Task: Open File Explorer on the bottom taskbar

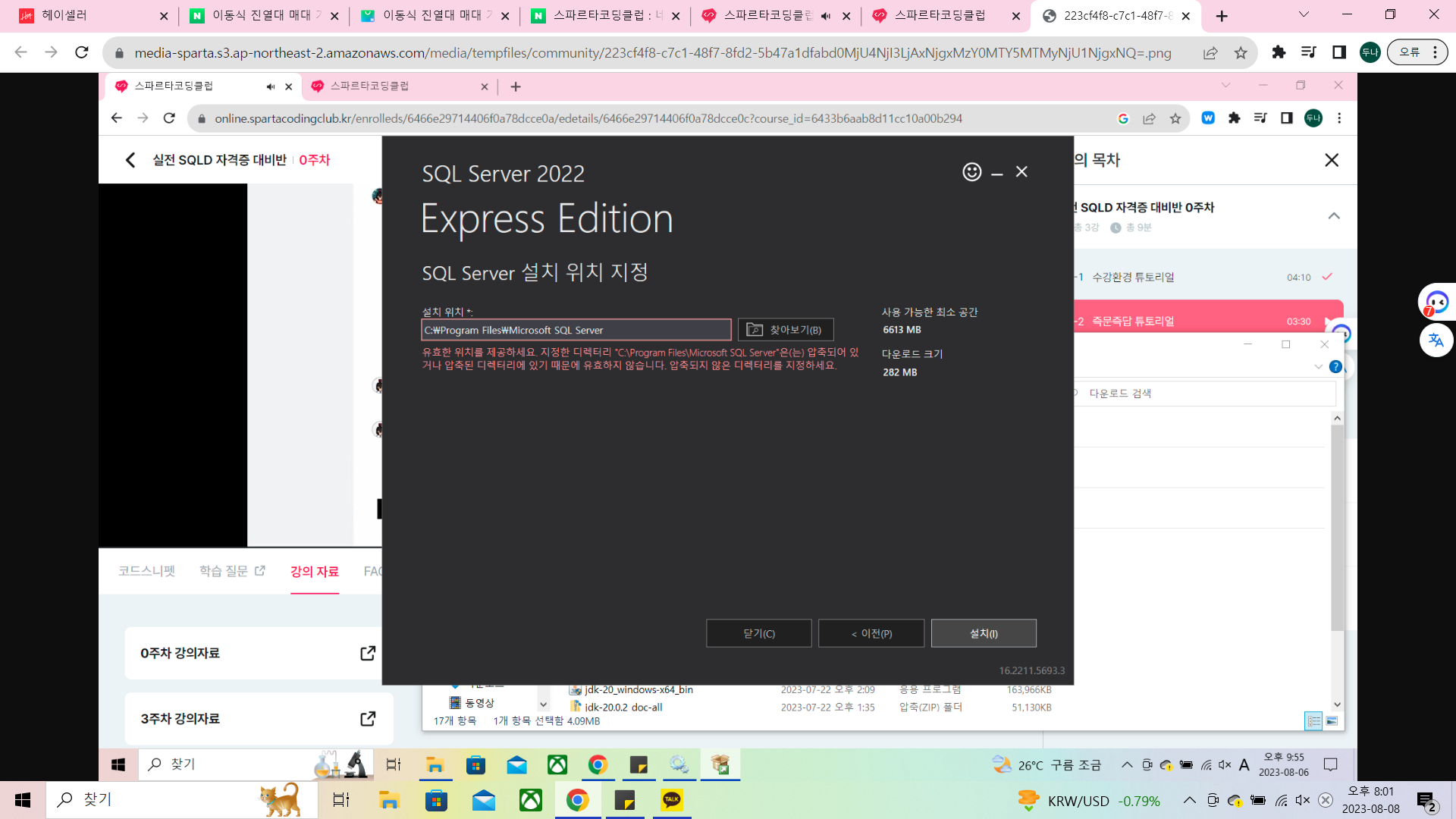Action: coord(389,800)
